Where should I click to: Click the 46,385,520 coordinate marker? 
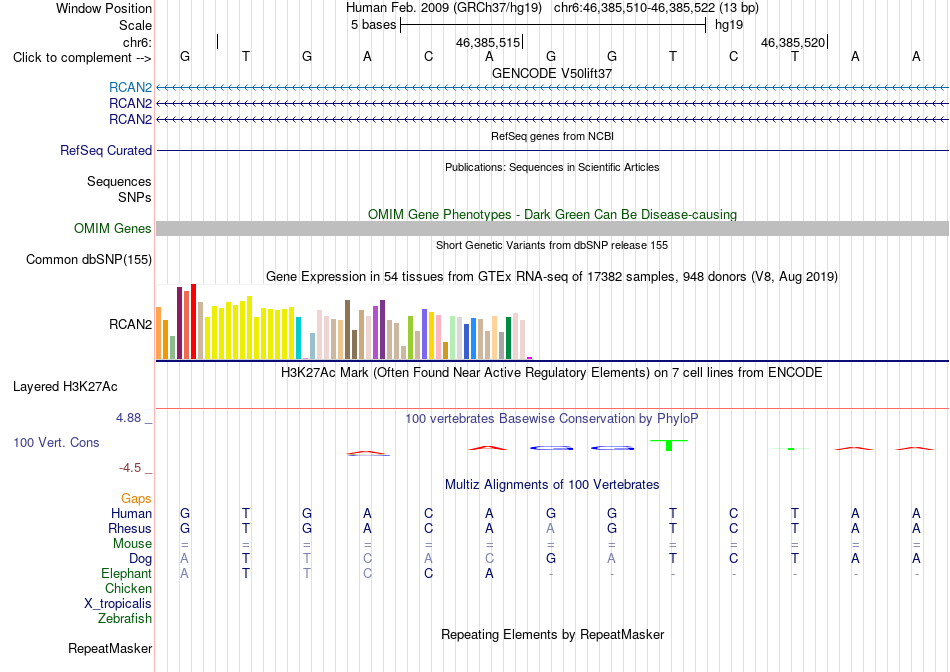coord(793,42)
